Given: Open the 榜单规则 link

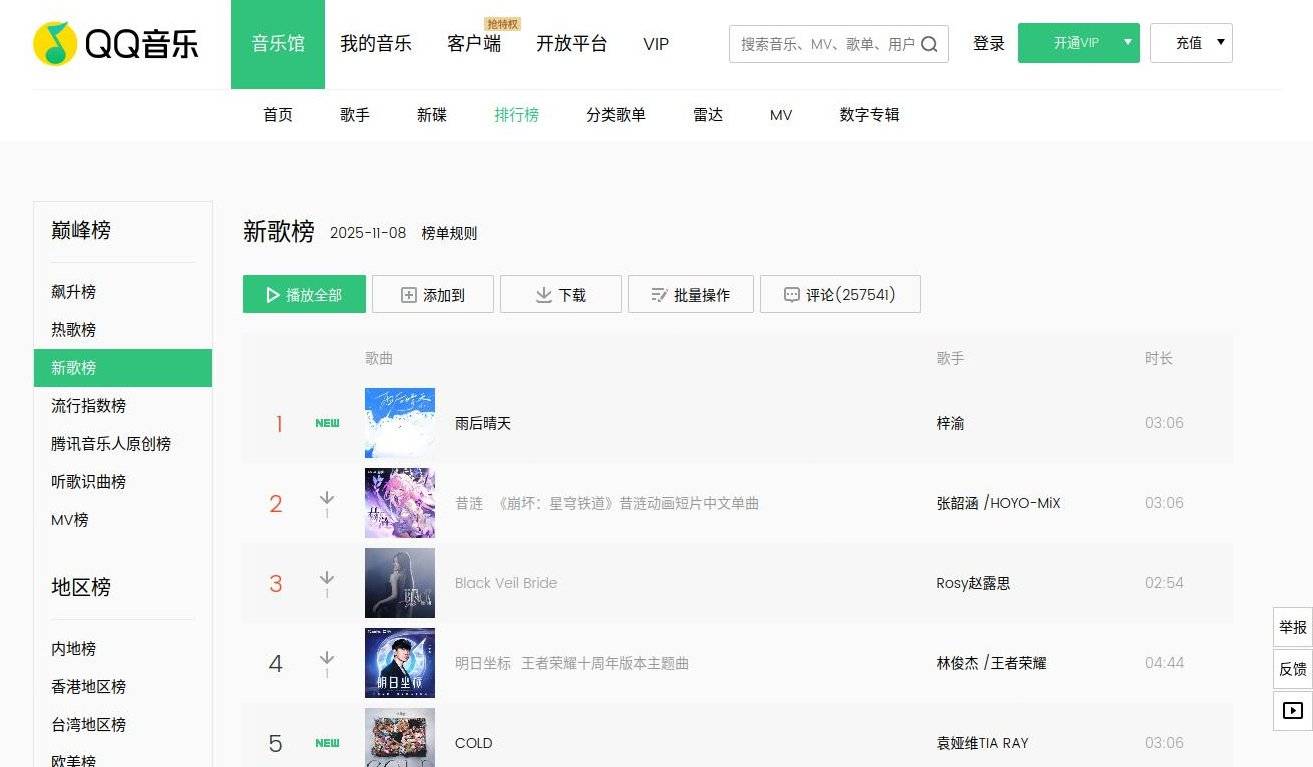Looking at the screenshot, I should click(449, 233).
